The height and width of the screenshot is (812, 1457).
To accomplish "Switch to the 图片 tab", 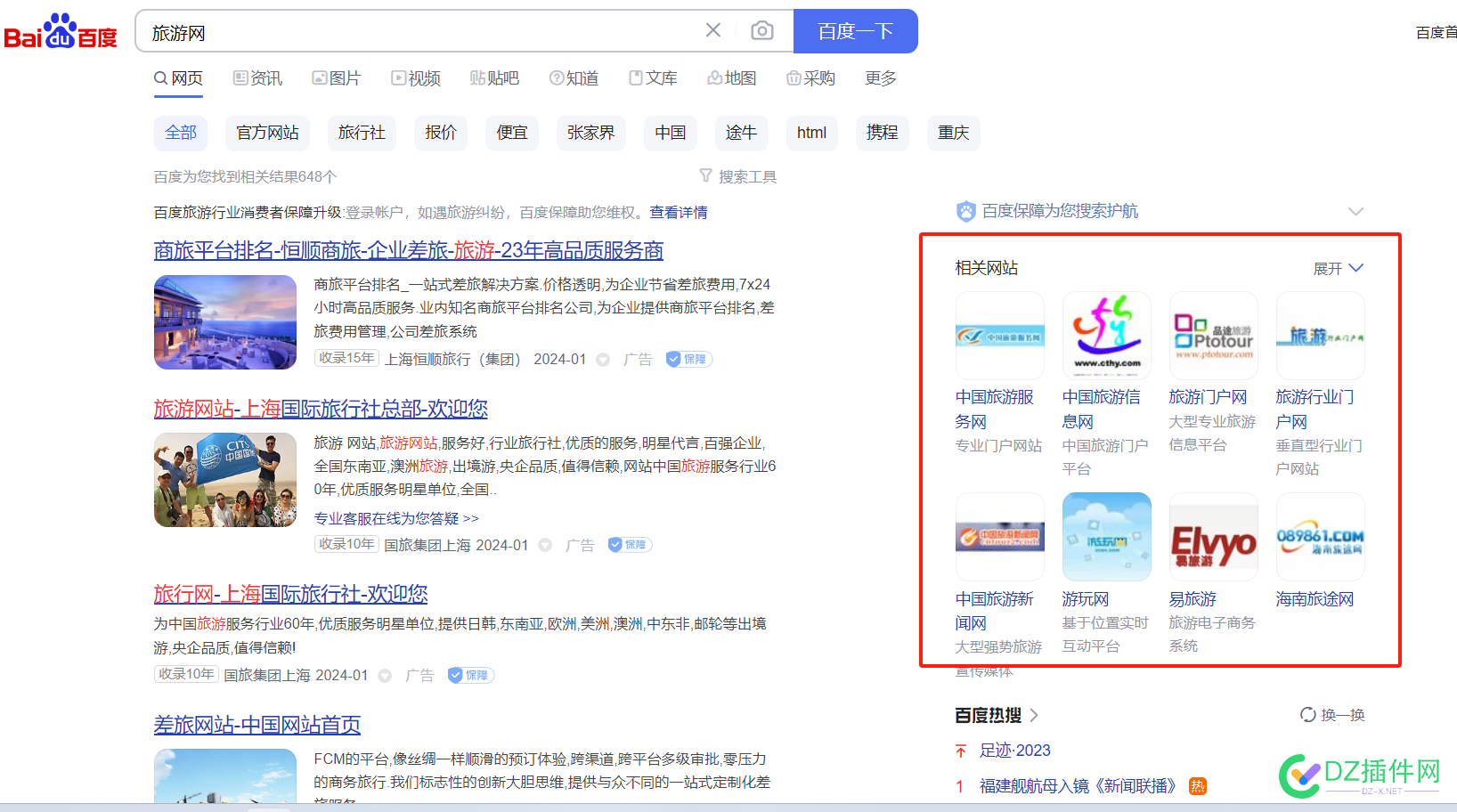I will (337, 78).
